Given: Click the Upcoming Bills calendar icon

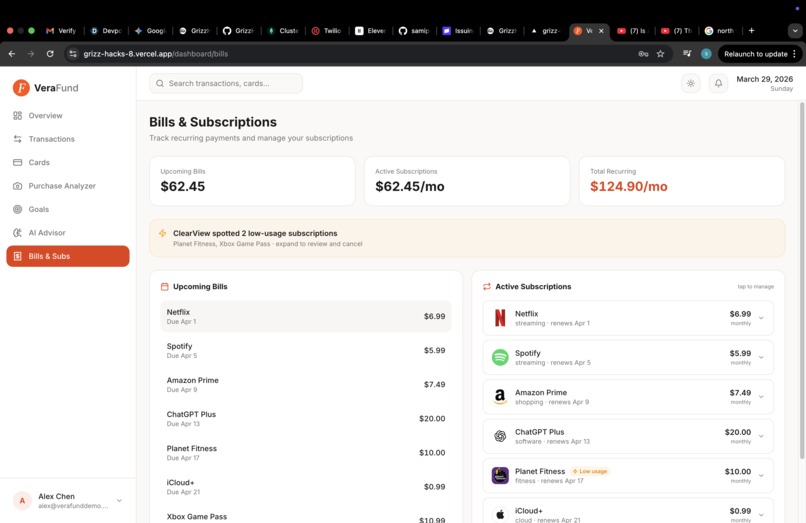Looking at the screenshot, I should point(164,286).
